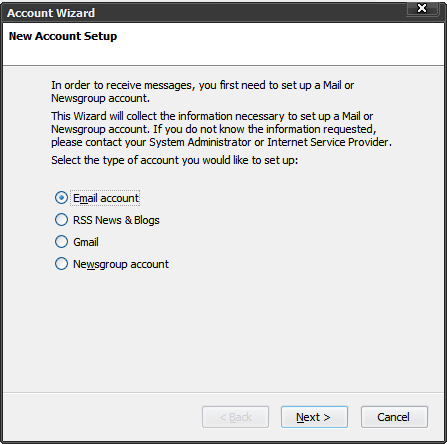Select the Newsgroup account radio circle

tap(61, 264)
